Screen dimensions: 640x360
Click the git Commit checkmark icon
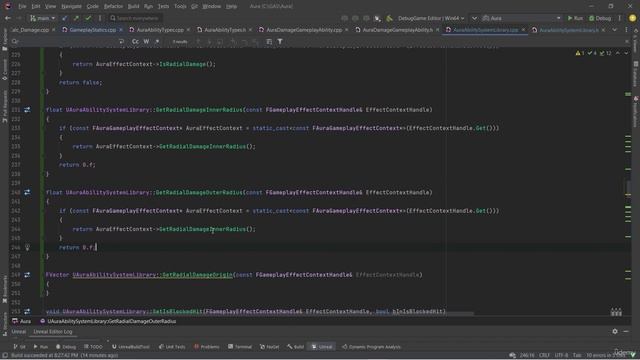88,18
